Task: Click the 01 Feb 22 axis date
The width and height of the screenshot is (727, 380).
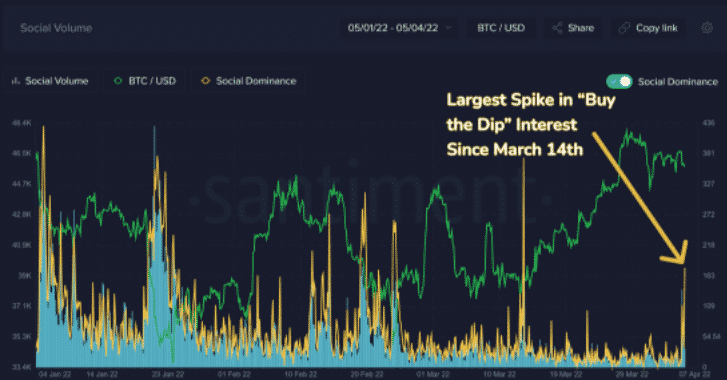Action: coord(234,374)
